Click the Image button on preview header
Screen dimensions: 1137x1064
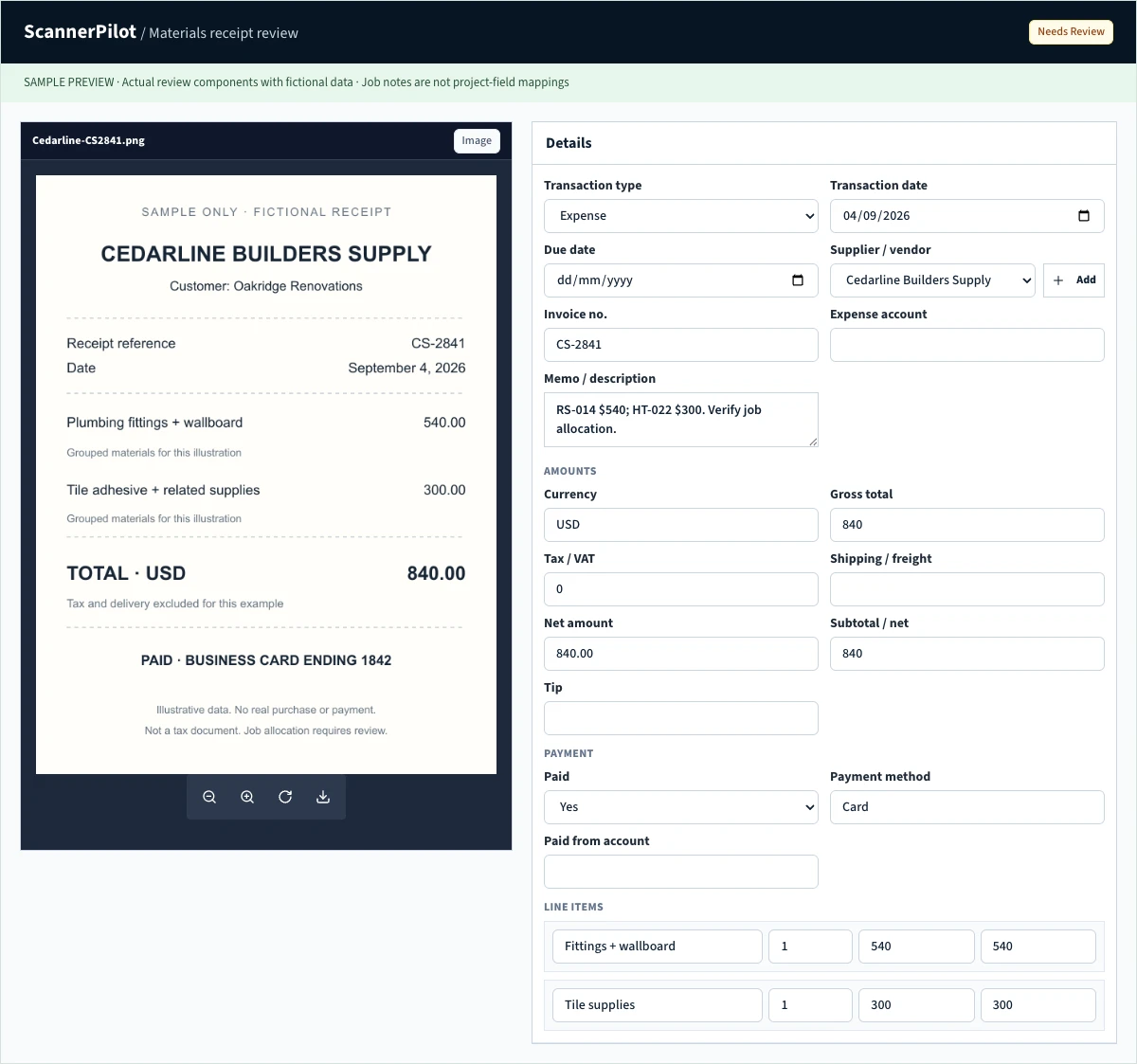(x=477, y=140)
